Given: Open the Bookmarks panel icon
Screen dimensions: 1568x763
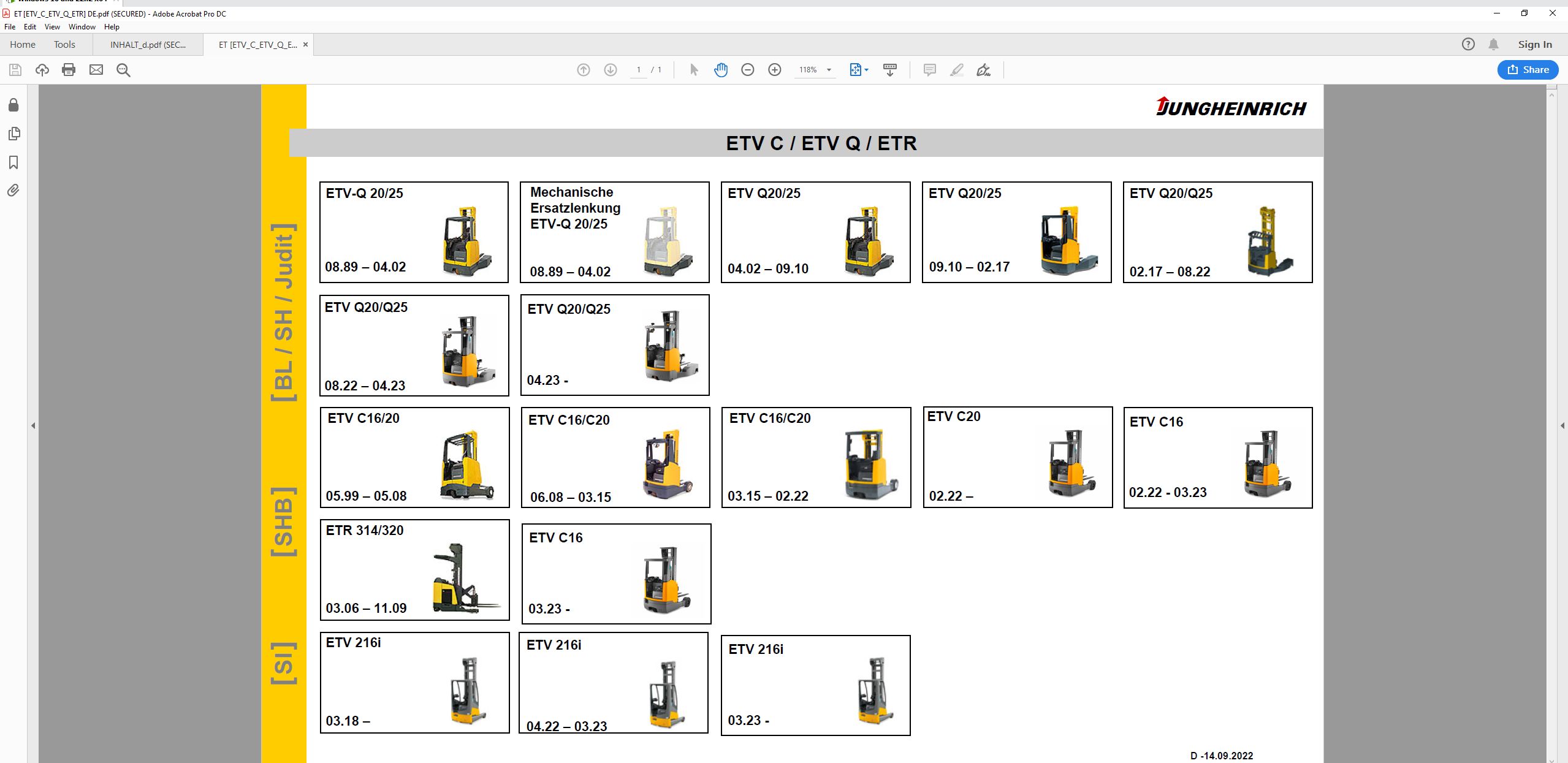Looking at the screenshot, I should pos(13,162).
